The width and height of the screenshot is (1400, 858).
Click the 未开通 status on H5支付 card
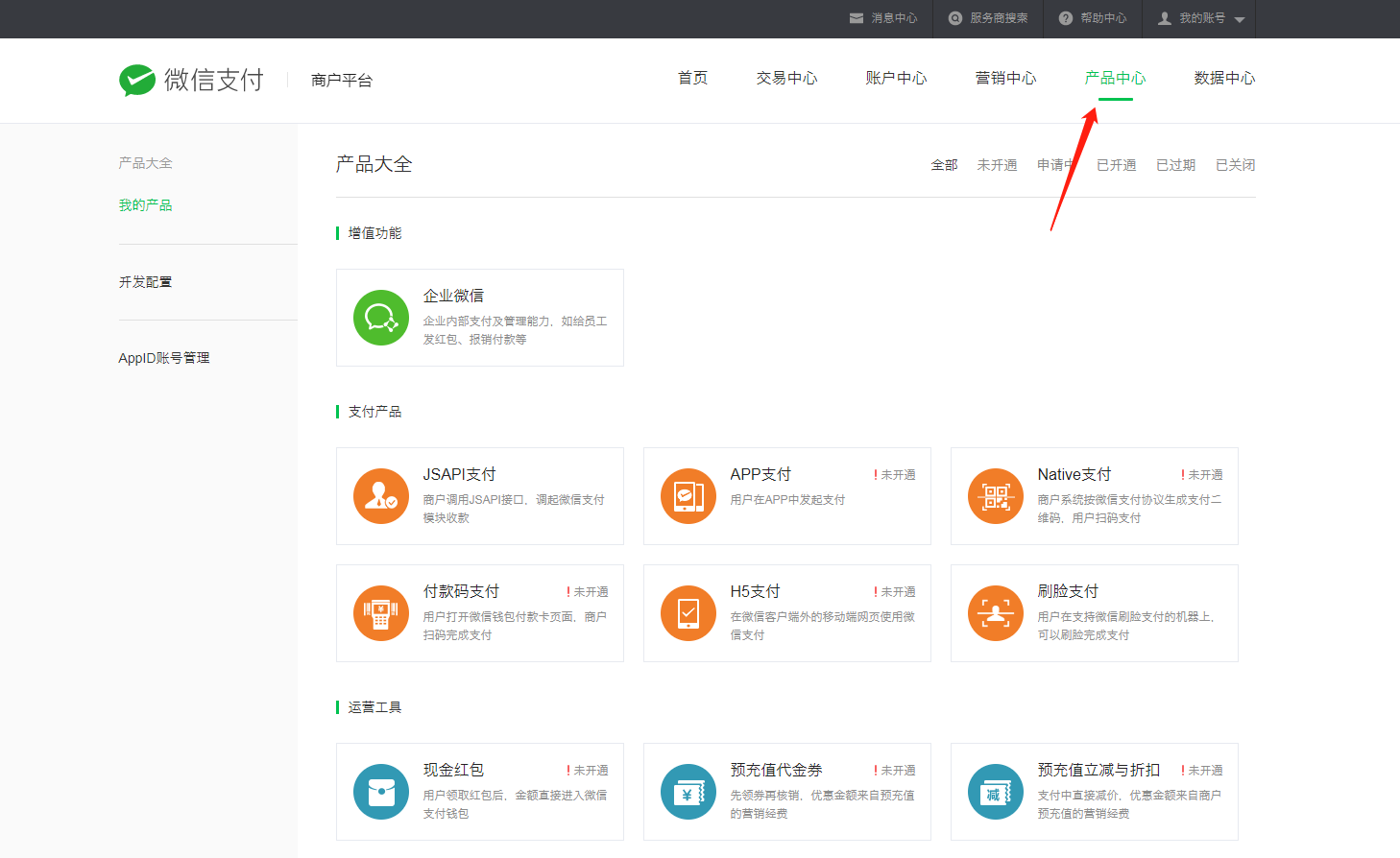click(895, 592)
